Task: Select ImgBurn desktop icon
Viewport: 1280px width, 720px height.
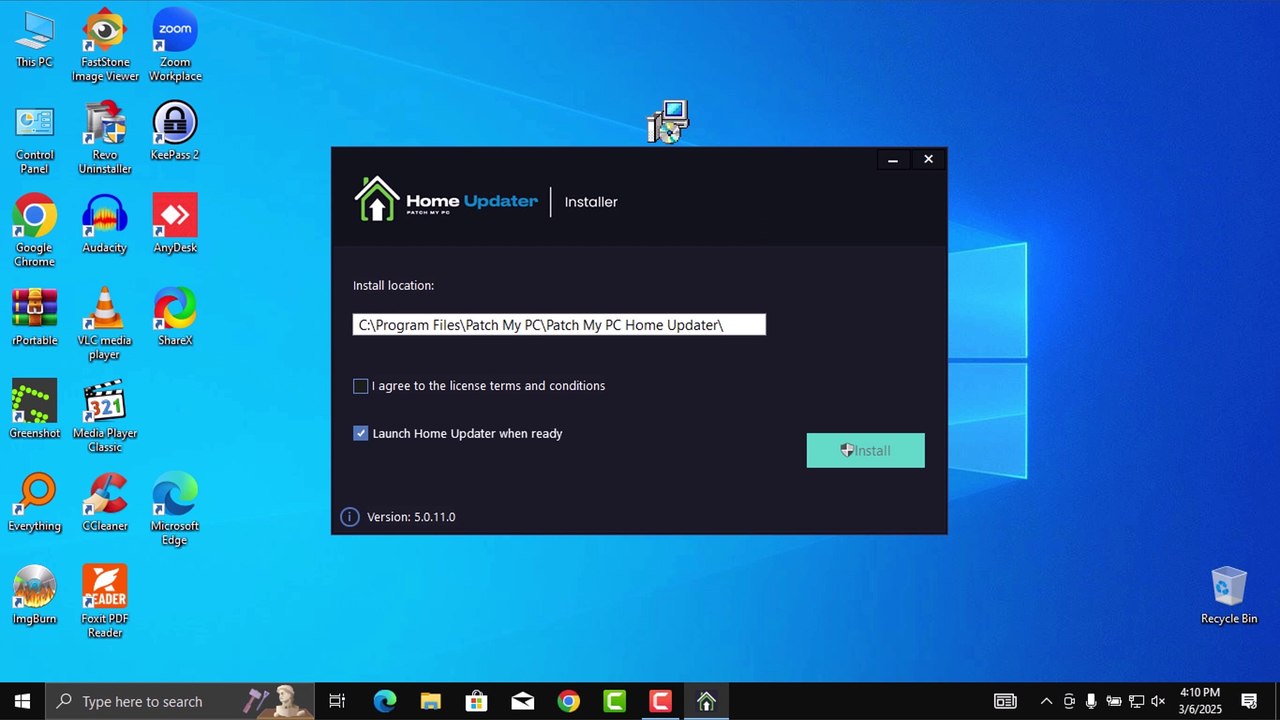Action: (x=34, y=596)
